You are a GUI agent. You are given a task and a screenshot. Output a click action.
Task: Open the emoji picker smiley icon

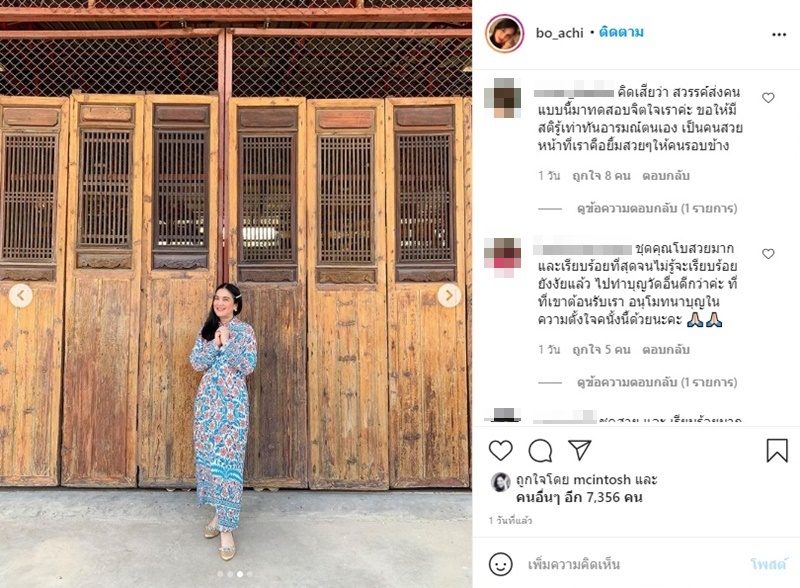coord(501,564)
